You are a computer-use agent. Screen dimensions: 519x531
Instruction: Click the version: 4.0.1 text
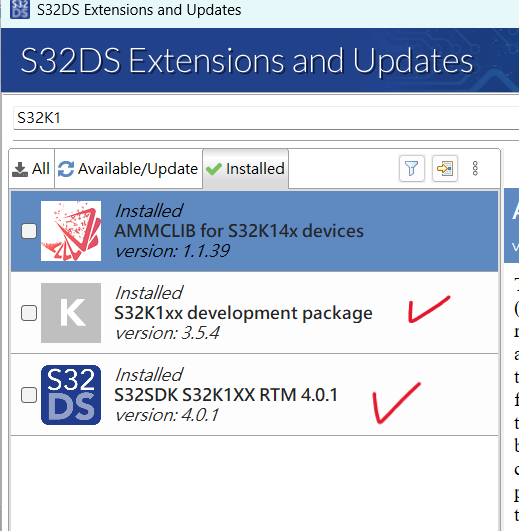click(167, 415)
